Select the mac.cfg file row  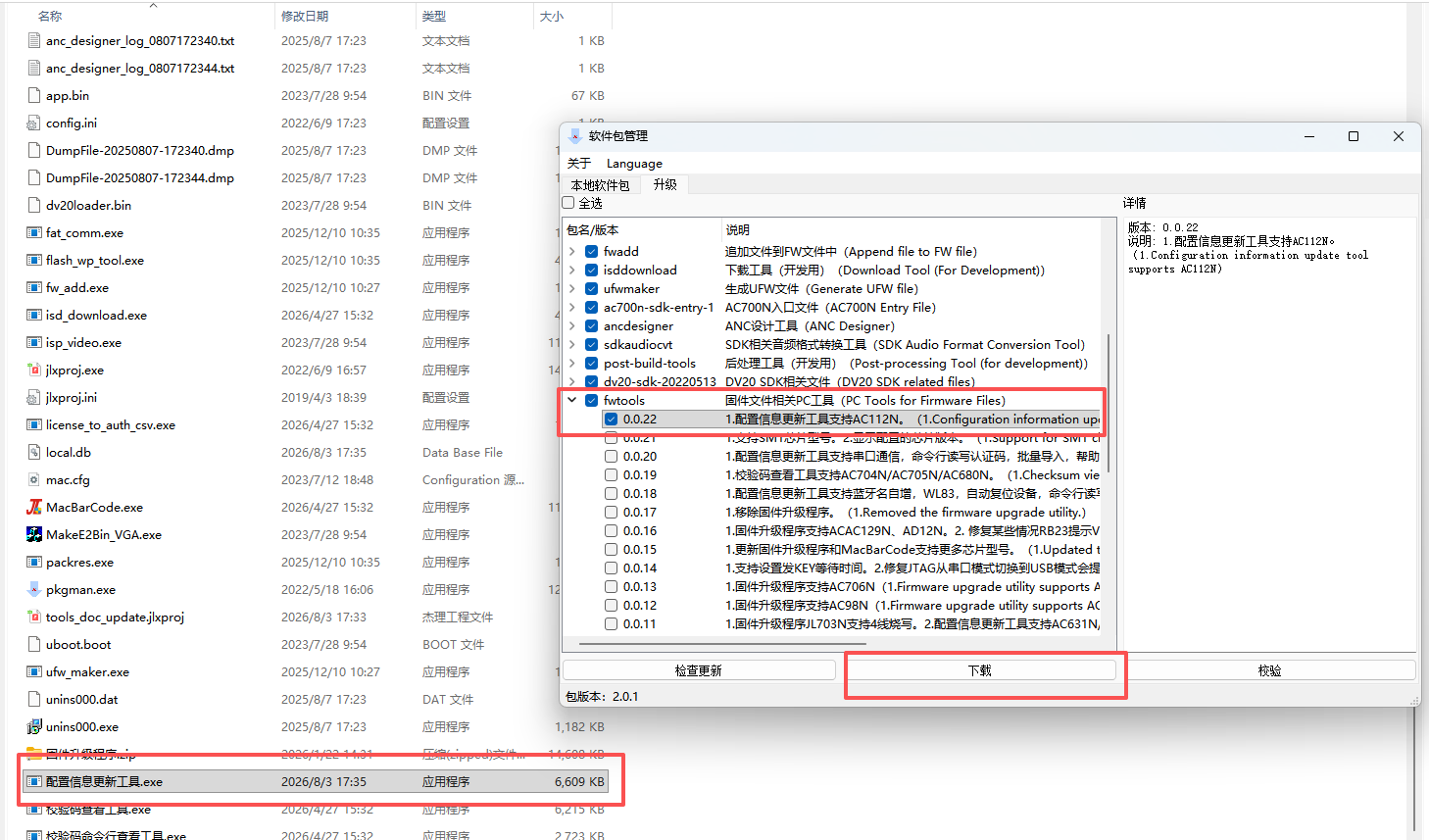click(x=316, y=479)
